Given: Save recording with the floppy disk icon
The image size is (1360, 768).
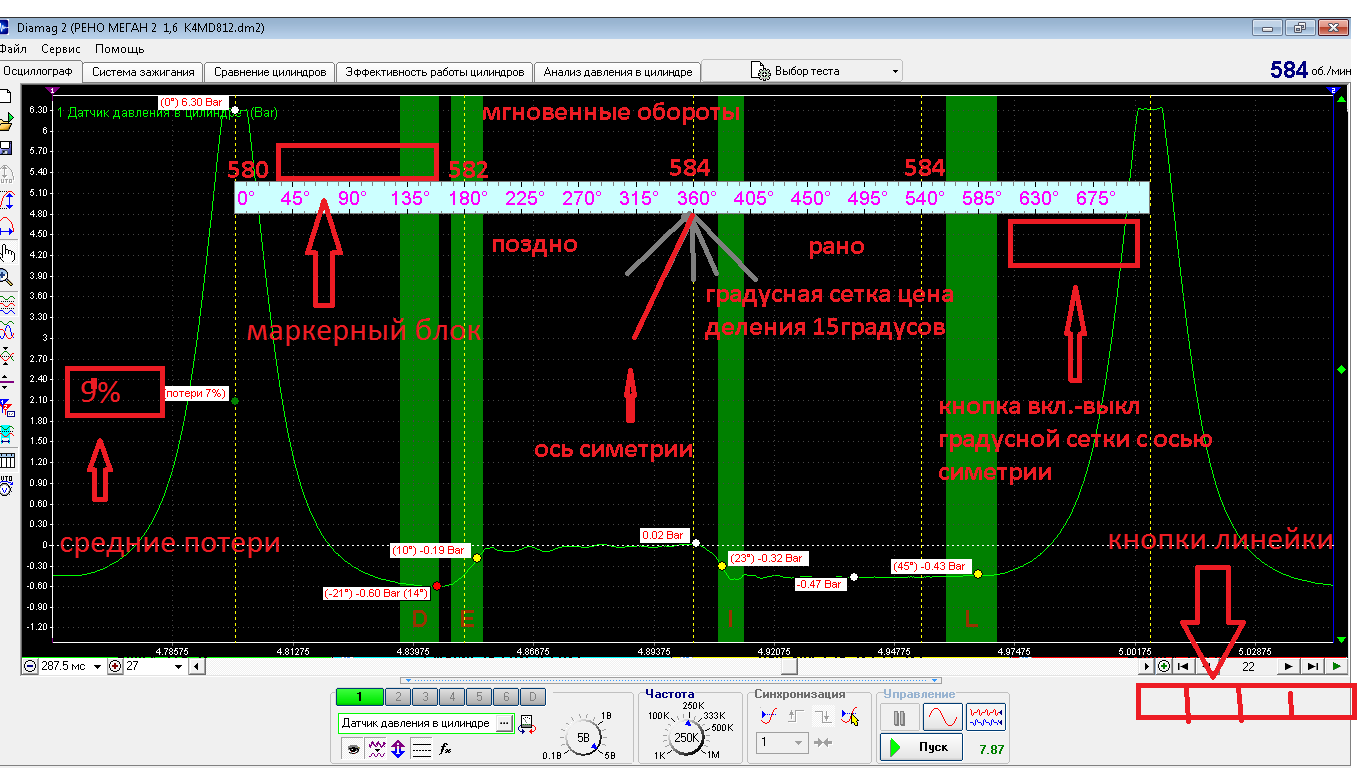Looking at the screenshot, I should [6, 148].
